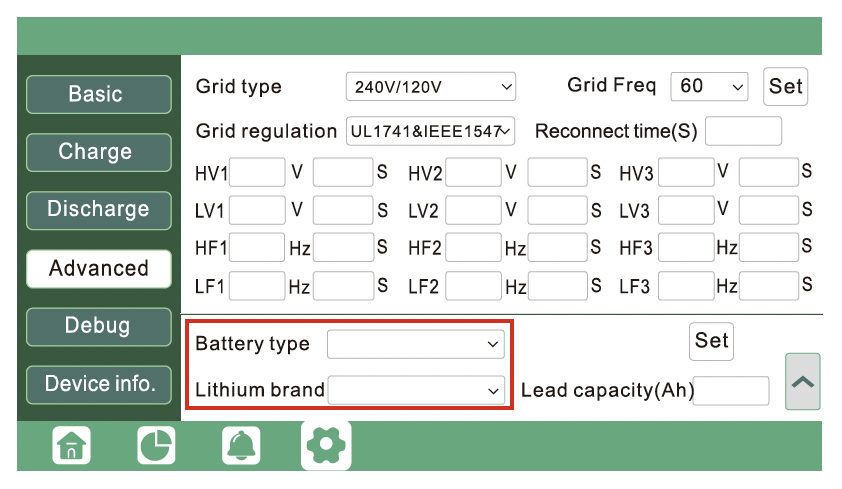Click the LF2 frequency input field
The height and width of the screenshot is (489, 842).
point(474,286)
